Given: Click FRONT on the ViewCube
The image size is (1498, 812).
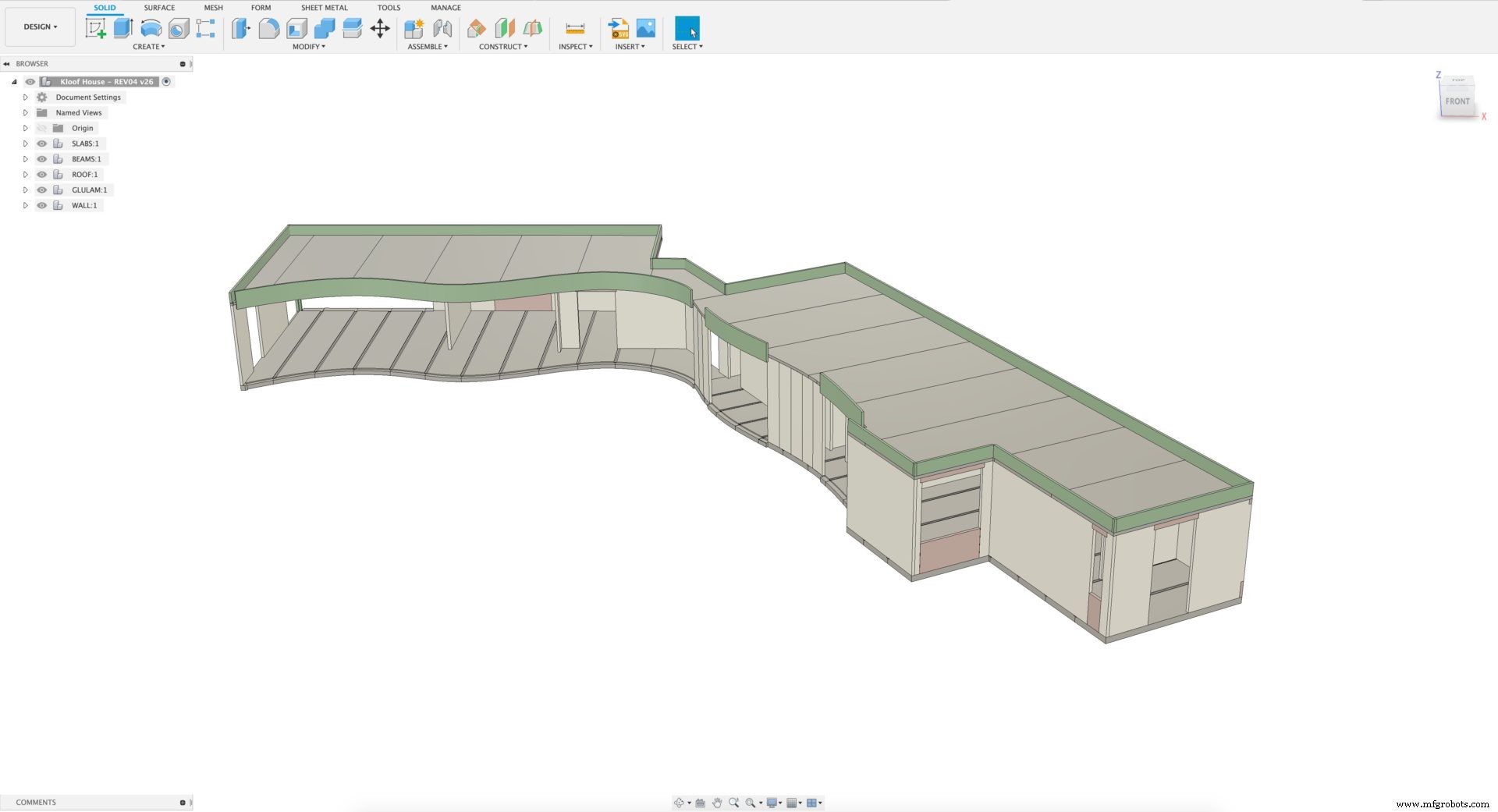Looking at the screenshot, I should pyautogui.click(x=1457, y=101).
